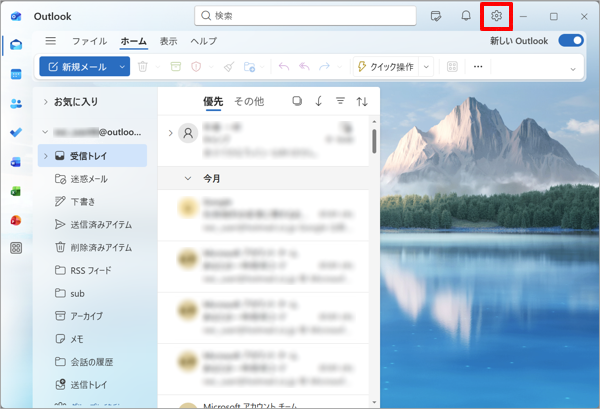Image resolution: width=600 pixels, height=409 pixels.
Task: Open the メモ folder
Action: tap(92, 339)
